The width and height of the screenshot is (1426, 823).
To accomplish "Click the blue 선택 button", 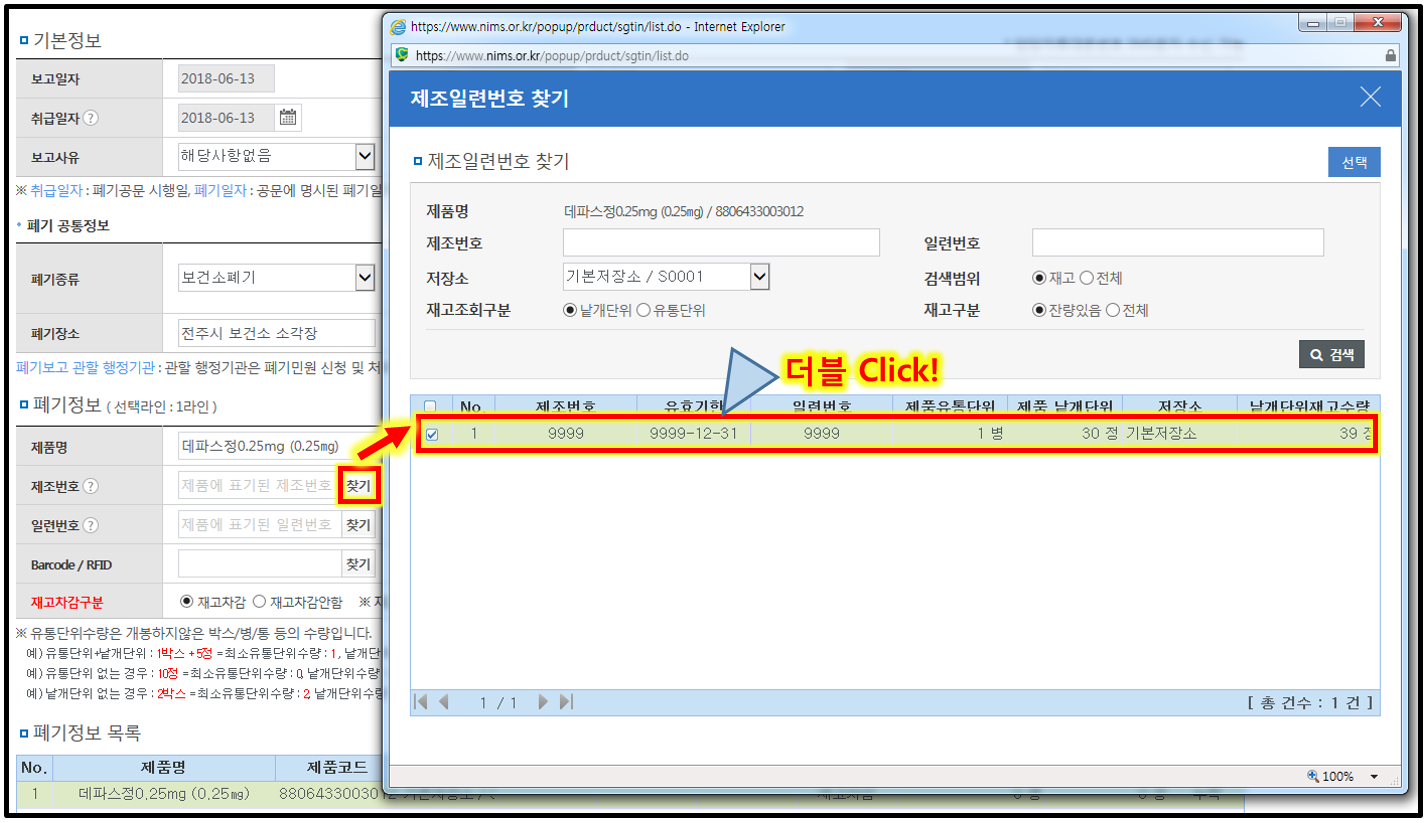I will tap(1354, 162).
